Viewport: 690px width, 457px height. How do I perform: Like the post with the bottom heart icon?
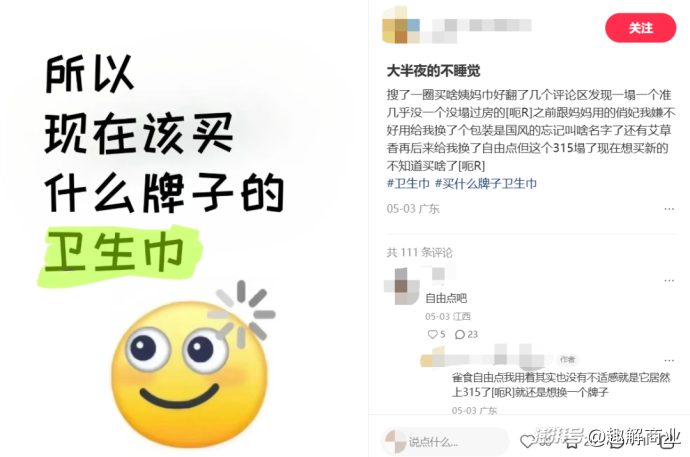(527, 441)
